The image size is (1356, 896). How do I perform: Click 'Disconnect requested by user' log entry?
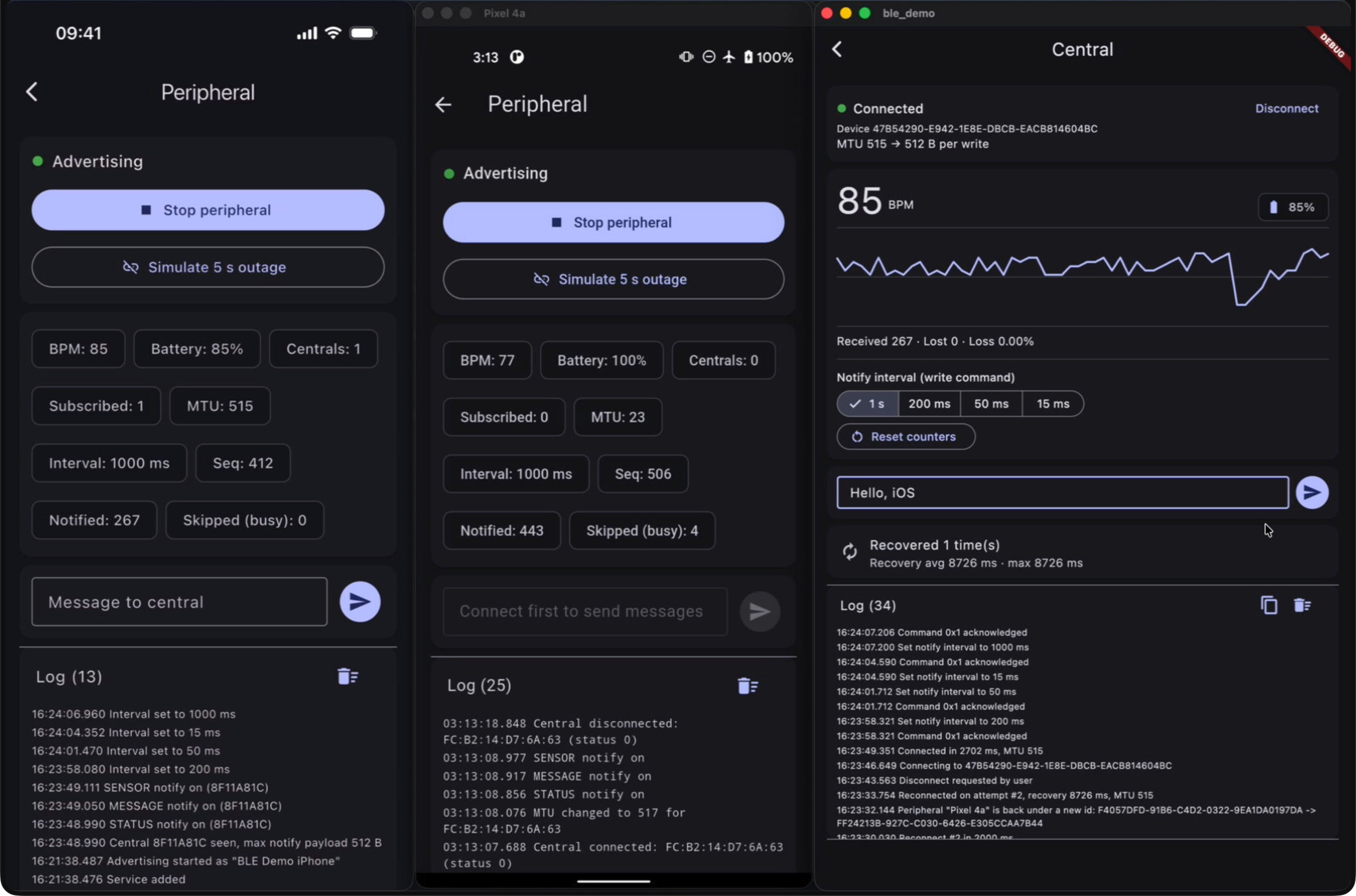click(x=934, y=781)
